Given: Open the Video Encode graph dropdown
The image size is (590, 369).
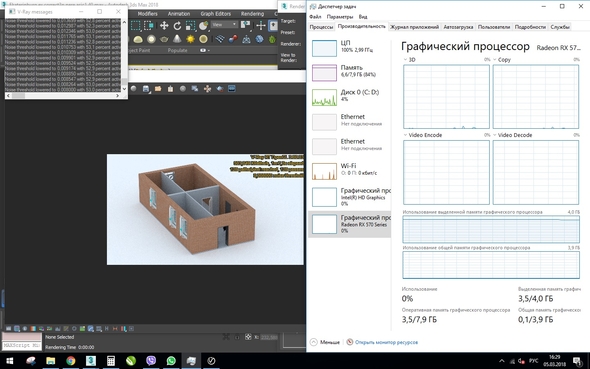Looking at the screenshot, I should [405, 135].
